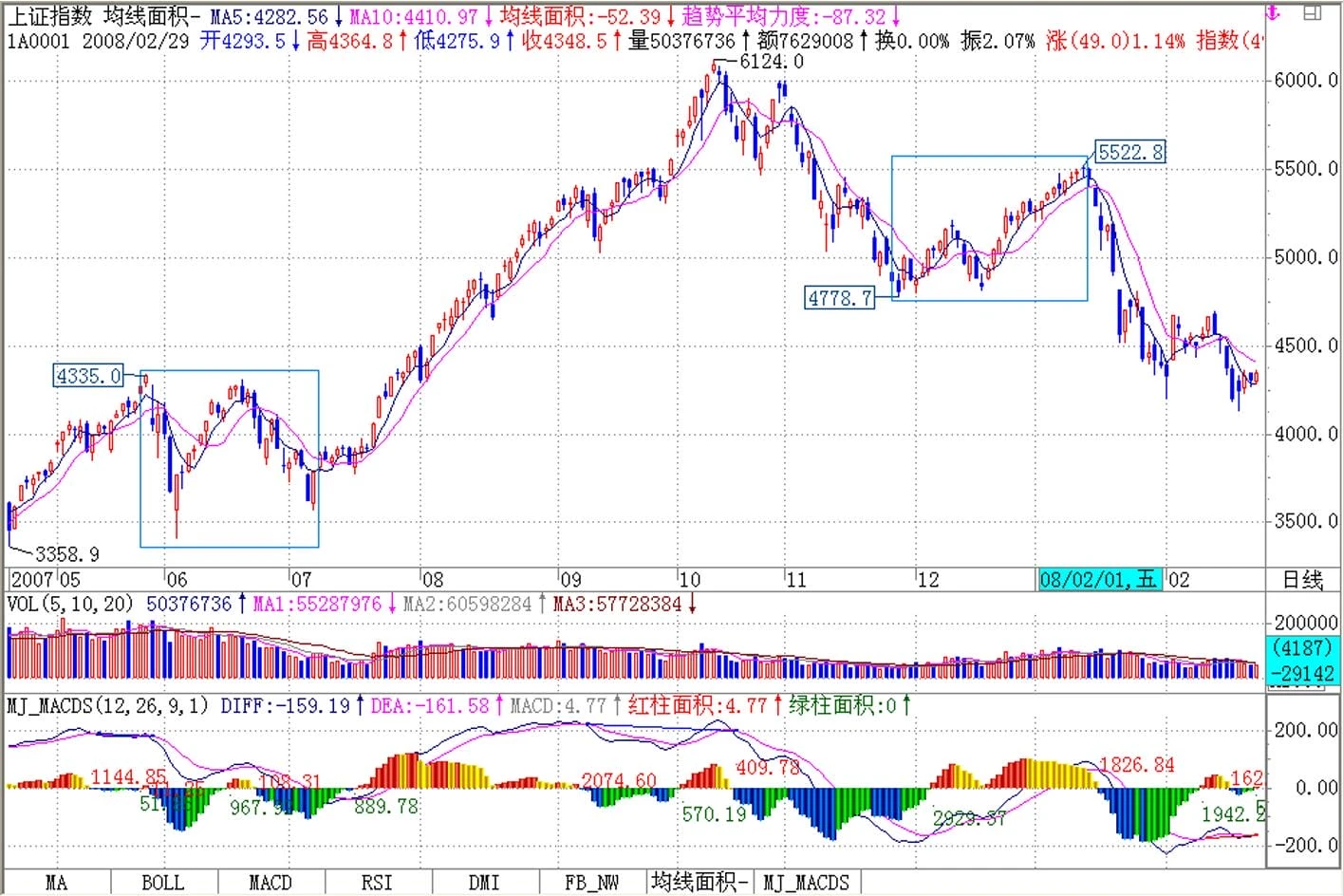Click the 4335.0 price label box
Screen dimensions: 1343x896
[x=88, y=376]
